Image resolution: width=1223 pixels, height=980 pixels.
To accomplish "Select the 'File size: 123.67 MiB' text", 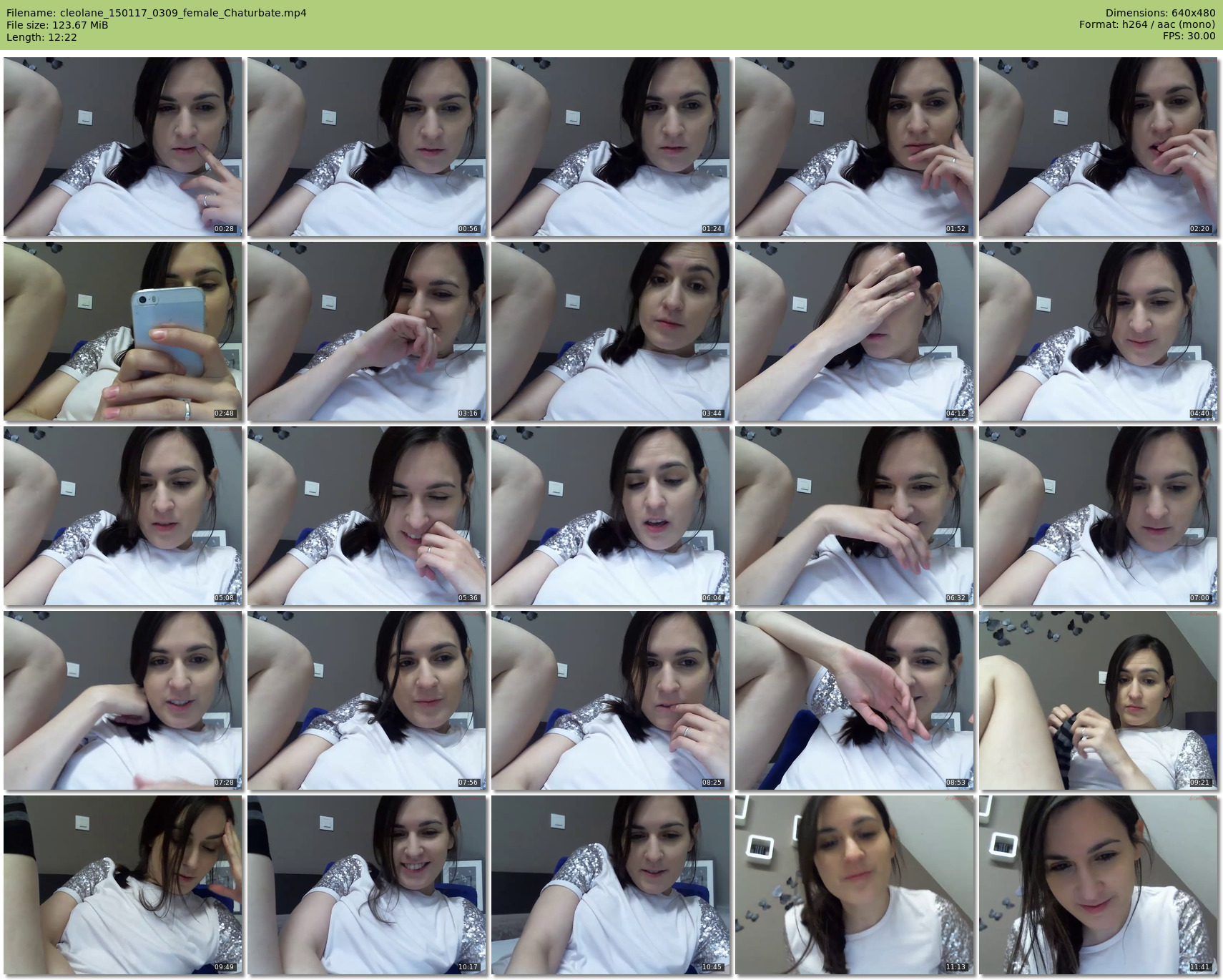I will coord(57,25).
